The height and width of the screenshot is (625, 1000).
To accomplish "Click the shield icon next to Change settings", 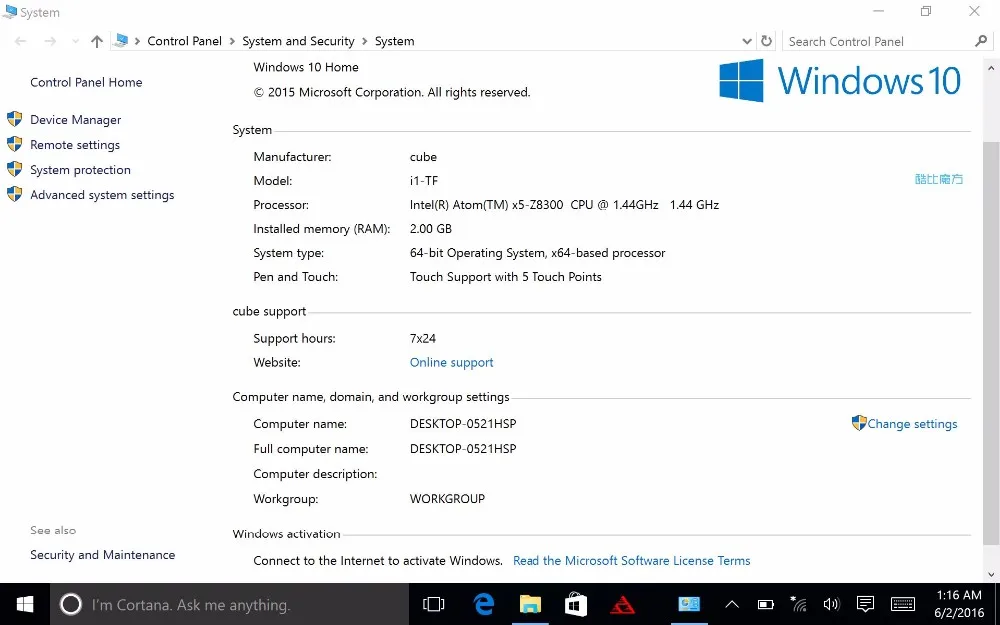I will (859, 423).
